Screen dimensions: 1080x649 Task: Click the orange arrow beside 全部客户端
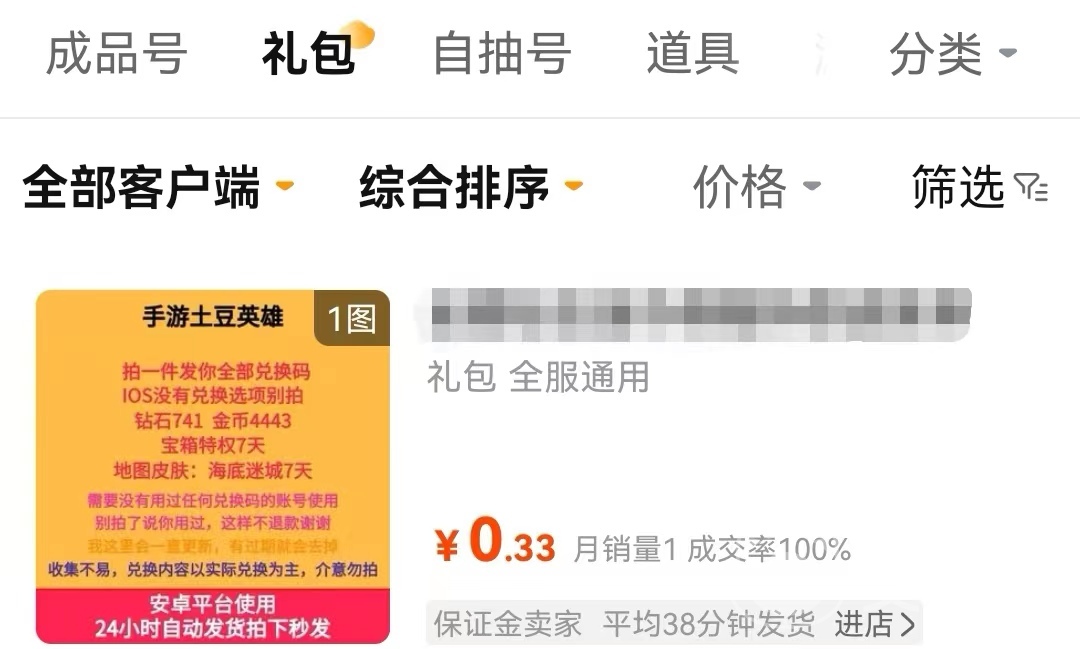pyautogui.click(x=285, y=185)
